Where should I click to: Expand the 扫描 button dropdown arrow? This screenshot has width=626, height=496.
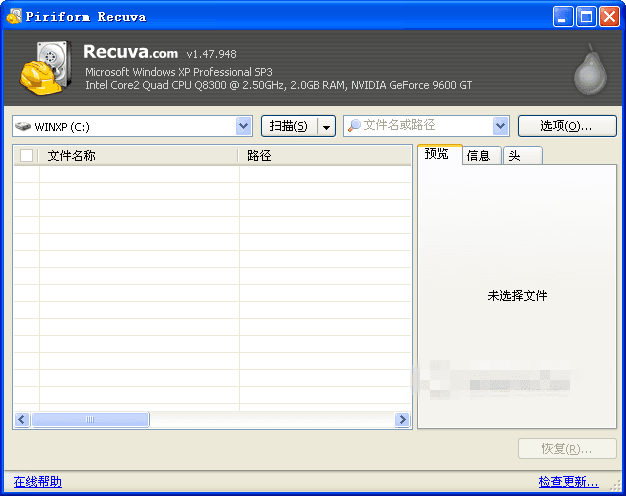[x=326, y=126]
